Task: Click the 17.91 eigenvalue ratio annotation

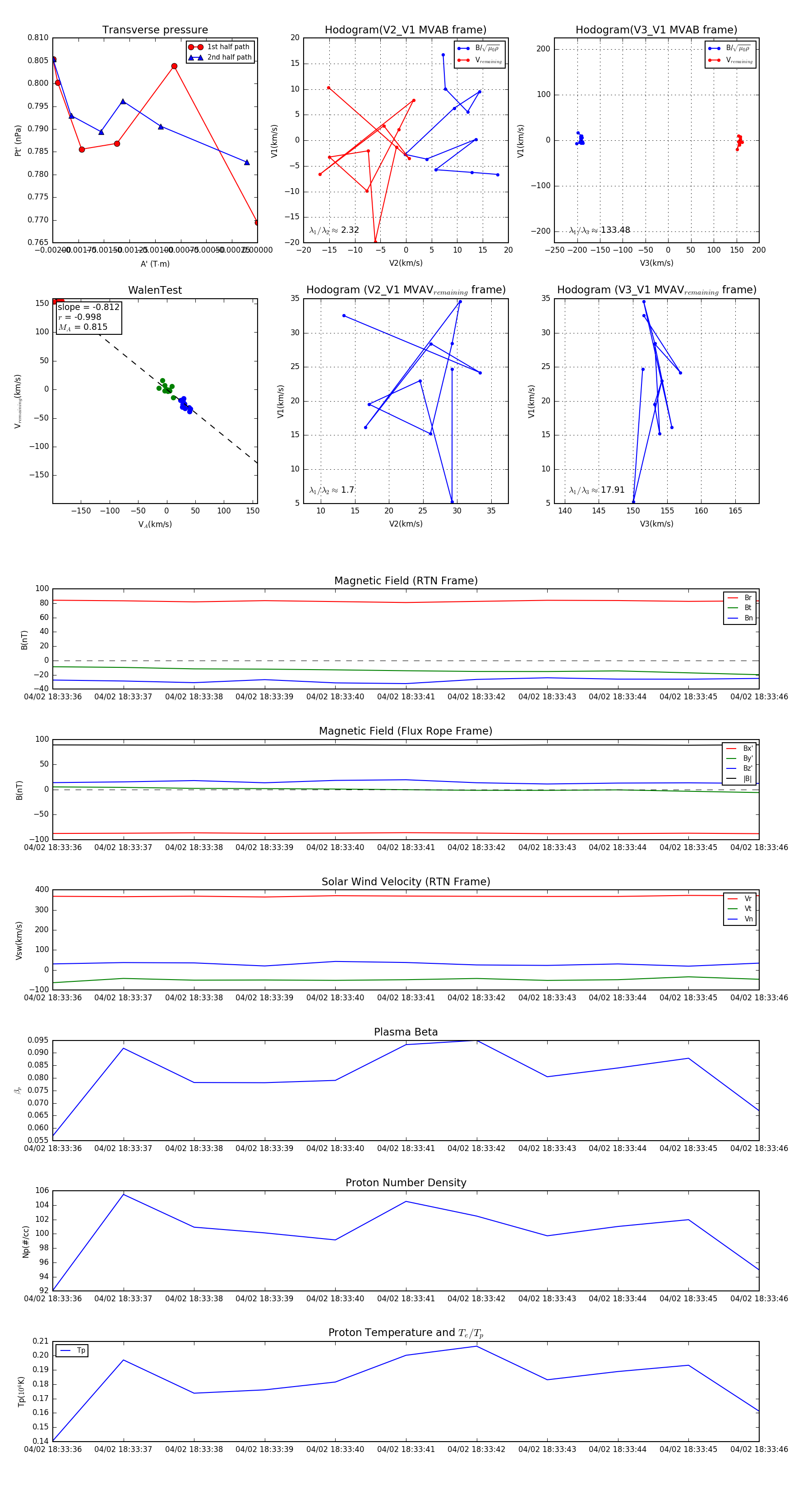Action: [x=596, y=490]
